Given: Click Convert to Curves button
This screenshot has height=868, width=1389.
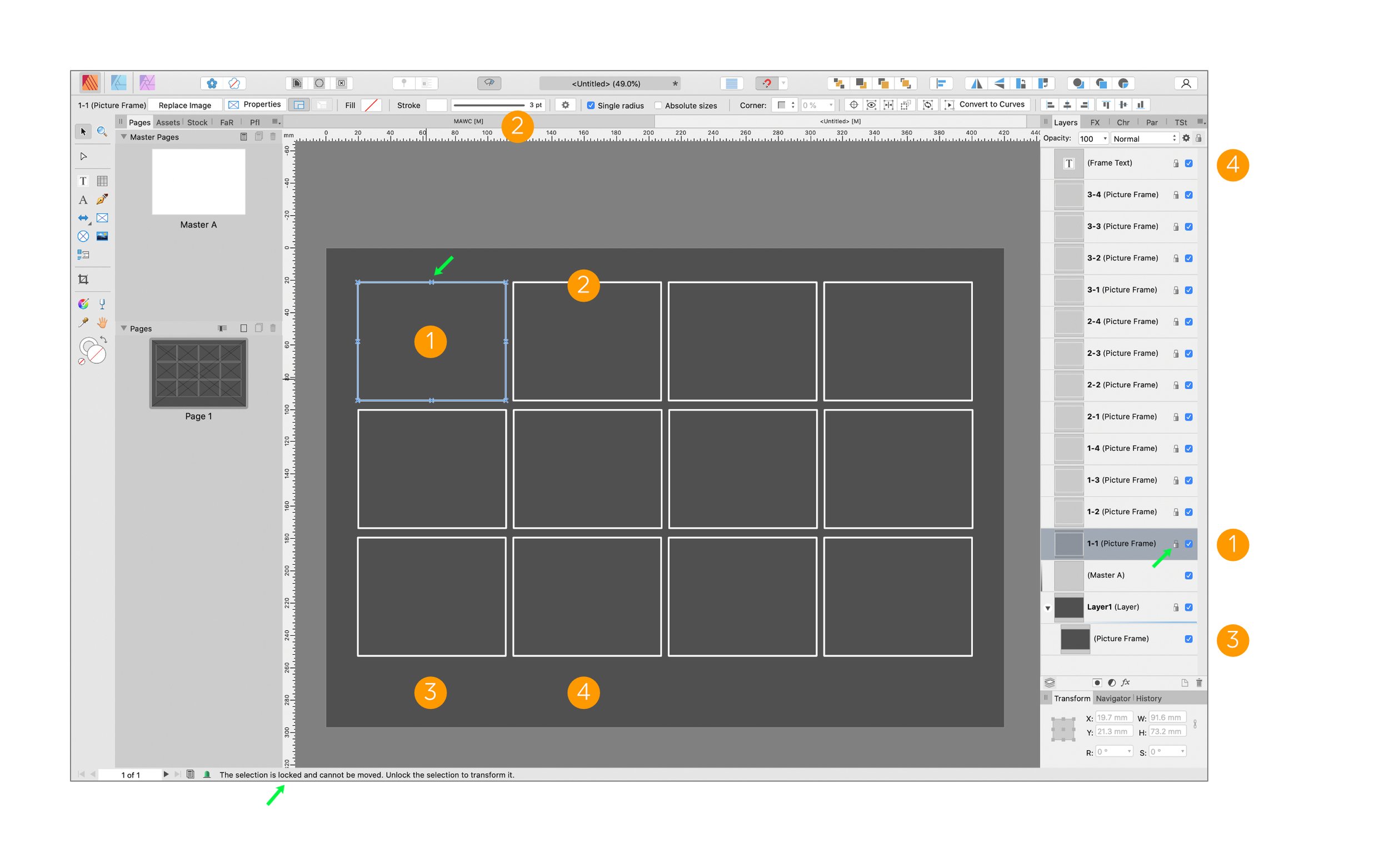Looking at the screenshot, I should [985, 104].
